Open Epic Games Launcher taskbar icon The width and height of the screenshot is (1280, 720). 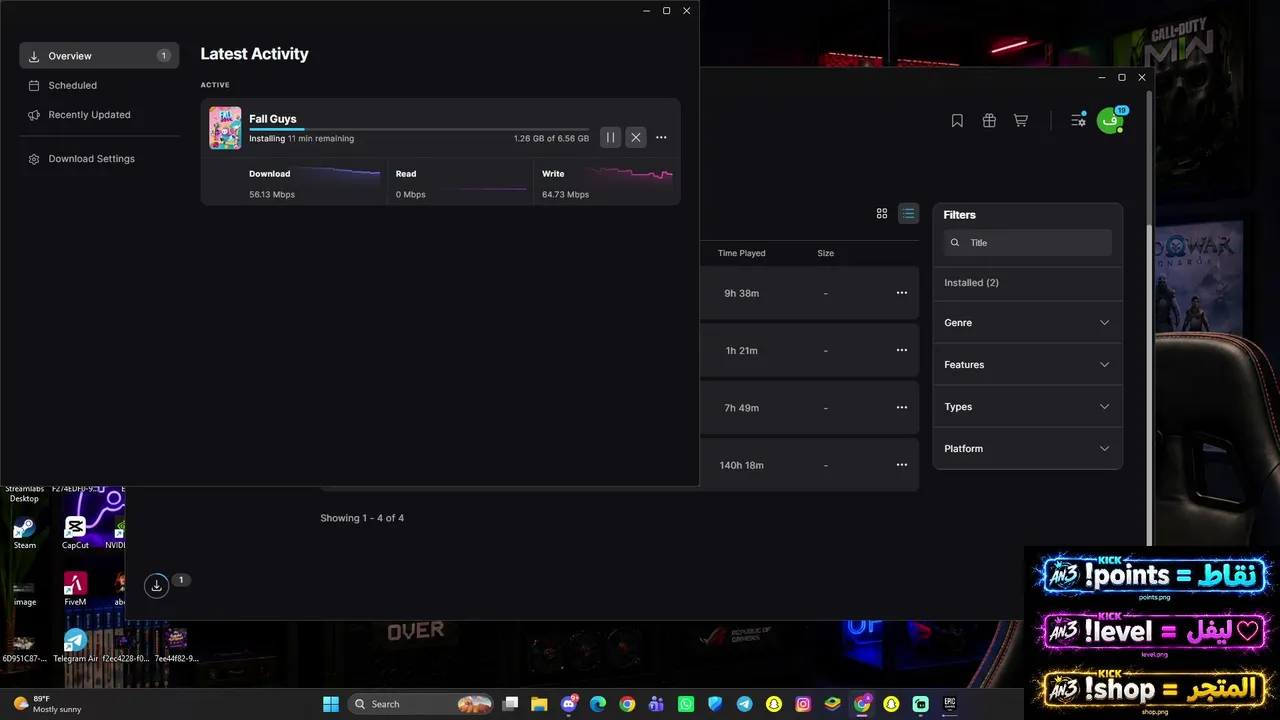950,704
